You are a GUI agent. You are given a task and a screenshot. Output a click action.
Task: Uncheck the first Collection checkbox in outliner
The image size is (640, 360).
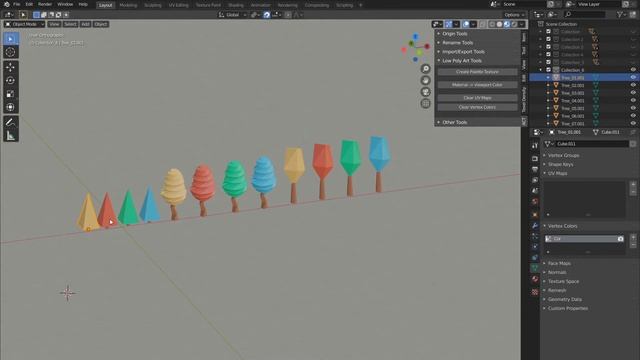click(549, 31)
